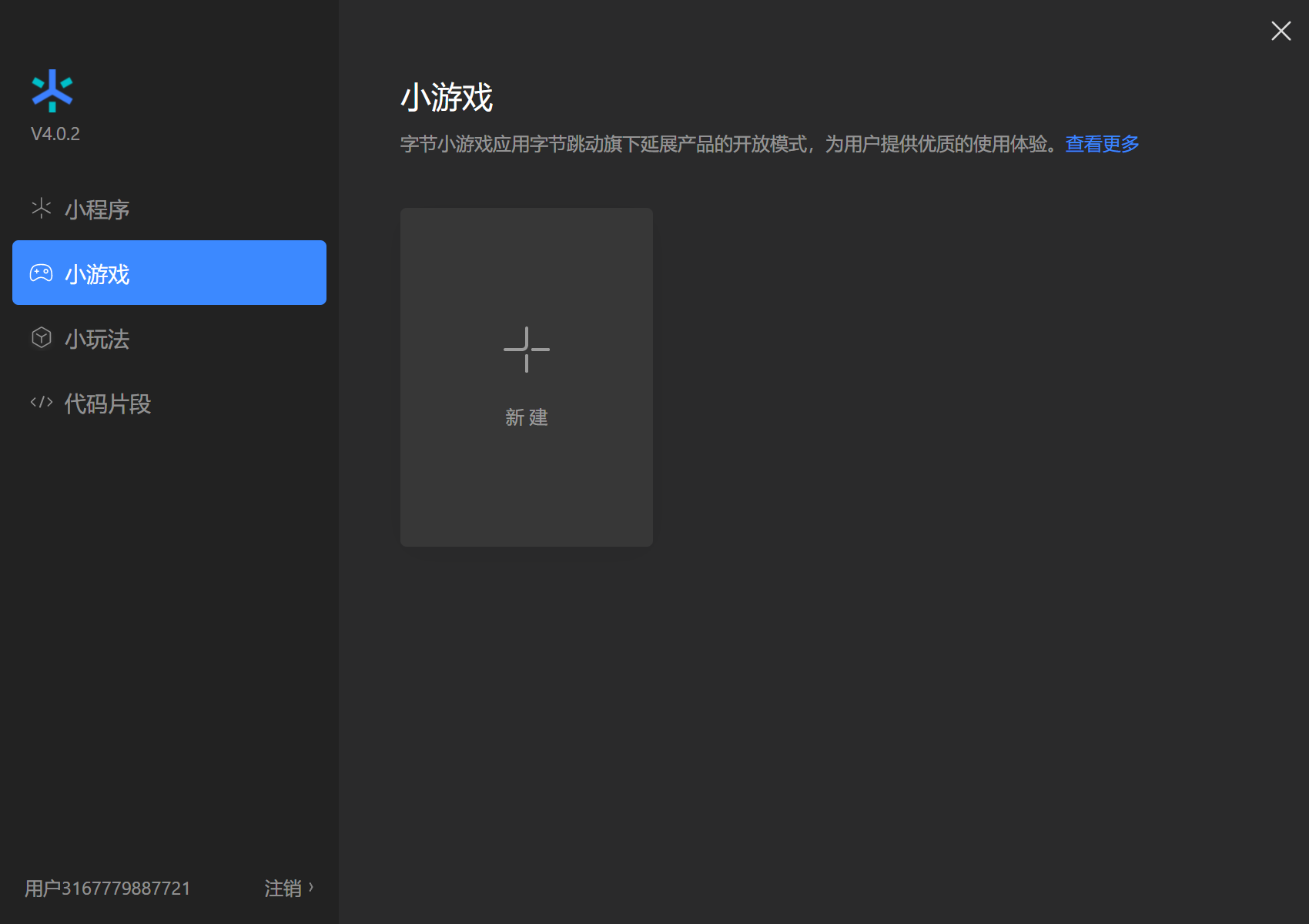This screenshot has width=1309, height=924.
Task: Open the 小玩法 section
Action: pyautogui.click(x=96, y=338)
